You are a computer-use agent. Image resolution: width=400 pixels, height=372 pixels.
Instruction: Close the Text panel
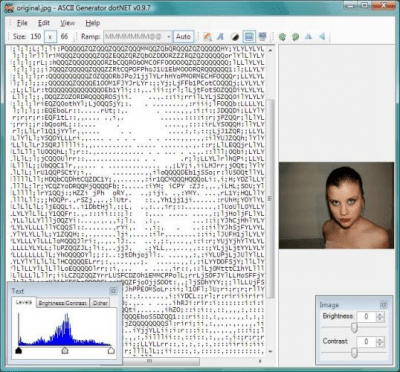(113, 291)
